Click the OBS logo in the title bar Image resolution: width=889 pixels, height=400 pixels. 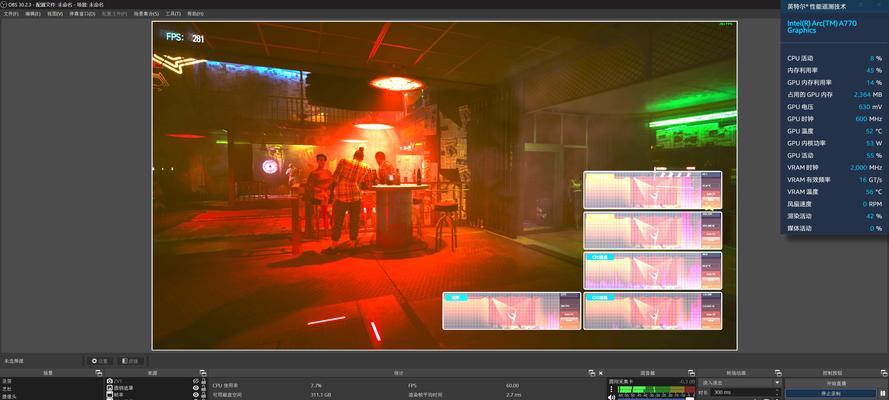(3, 4)
